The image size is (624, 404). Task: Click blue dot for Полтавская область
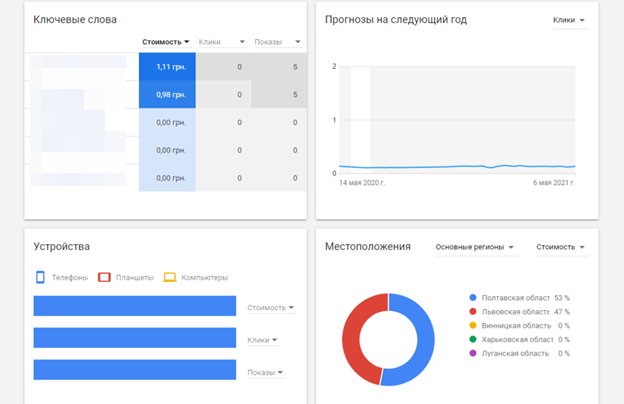click(x=472, y=298)
